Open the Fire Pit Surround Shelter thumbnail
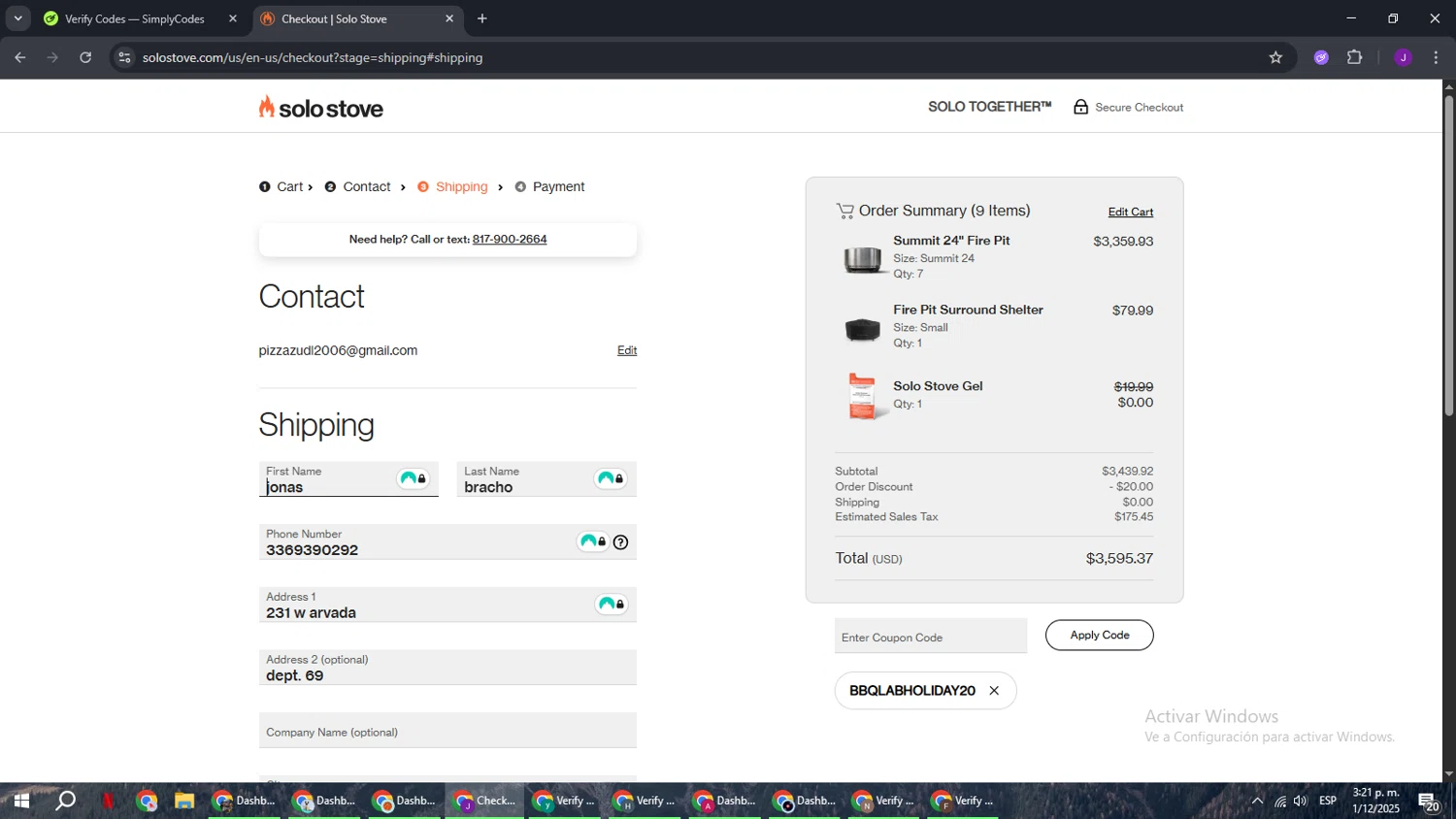Image resolution: width=1456 pixels, height=819 pixels. point(862,330)
